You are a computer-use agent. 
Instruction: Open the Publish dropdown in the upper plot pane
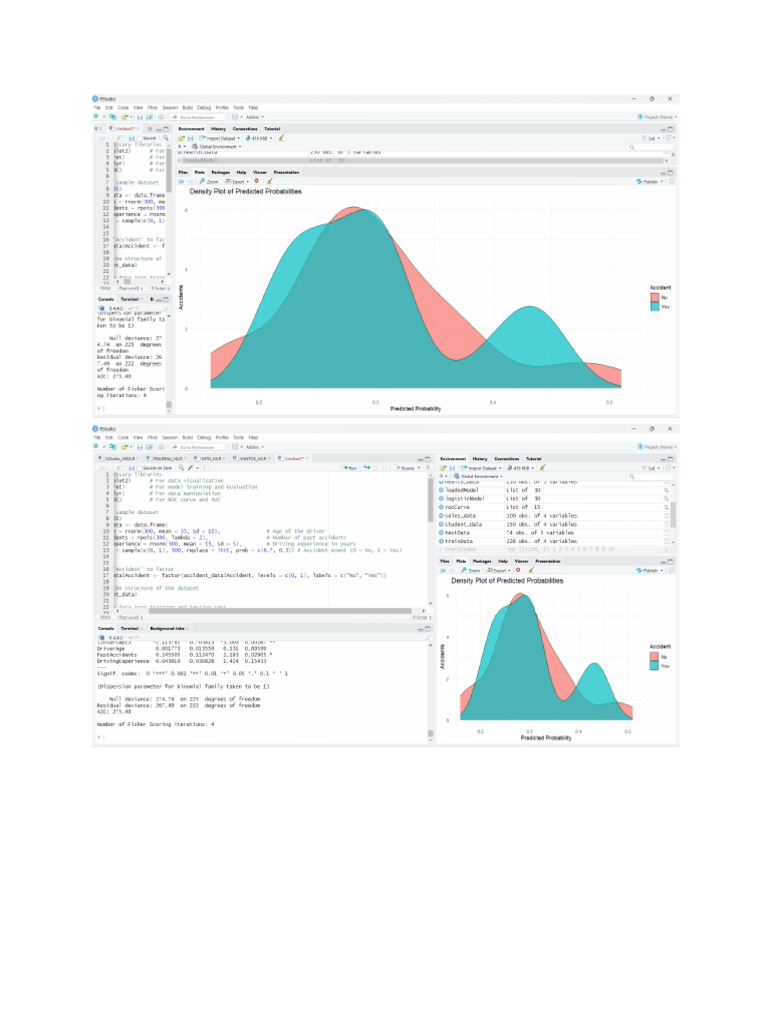coord(650,182)
